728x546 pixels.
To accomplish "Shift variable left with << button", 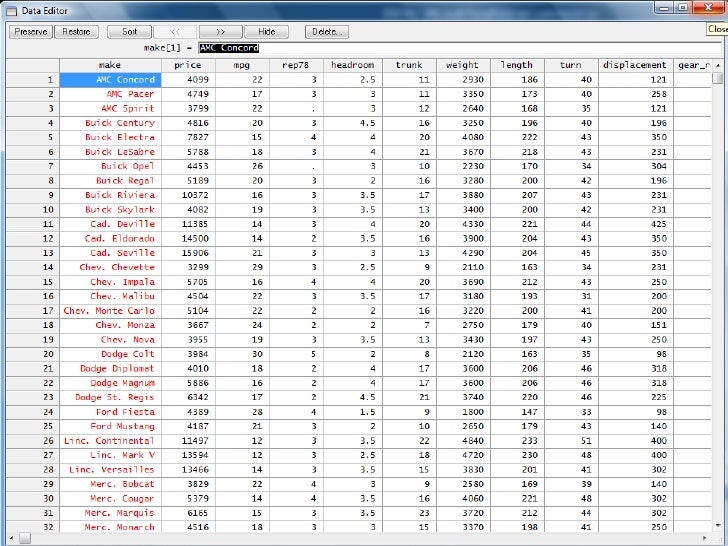I will [x=175, y=32].
